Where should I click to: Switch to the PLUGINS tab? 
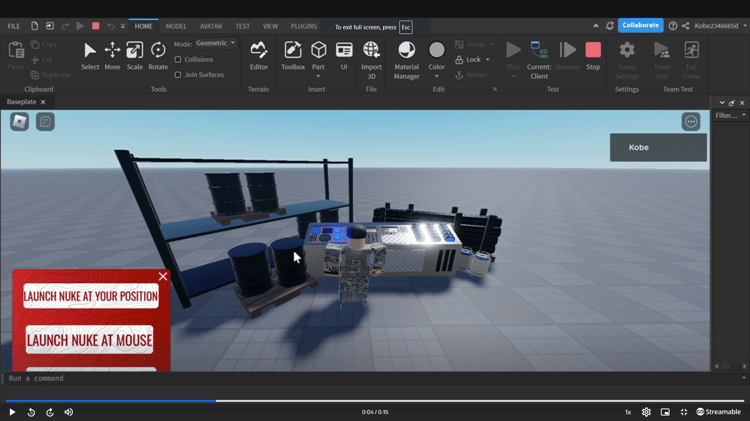(x=304, y=26)
